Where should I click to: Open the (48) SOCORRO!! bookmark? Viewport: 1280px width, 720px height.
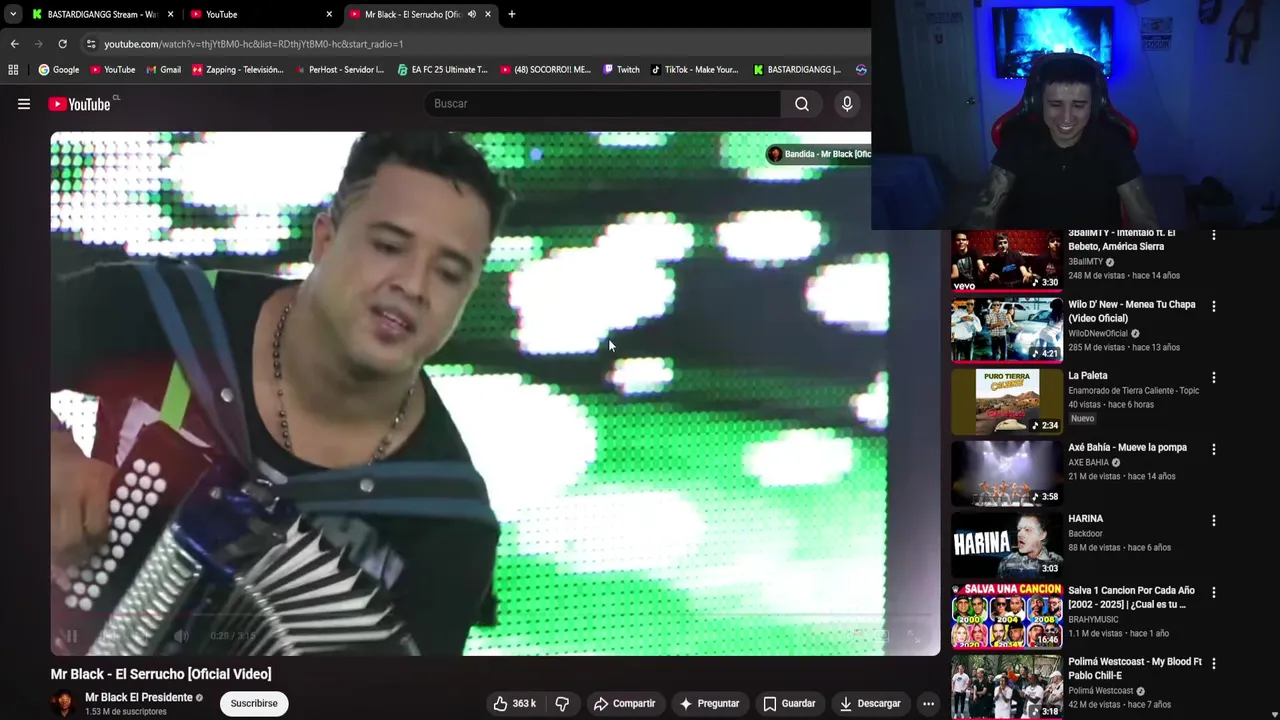click(545, 70)
